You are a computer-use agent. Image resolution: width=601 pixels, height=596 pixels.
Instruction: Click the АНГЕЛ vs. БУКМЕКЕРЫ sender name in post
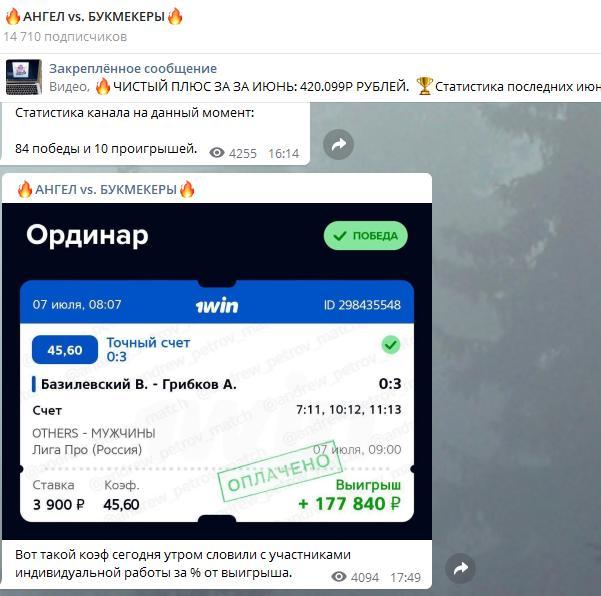[x=106, y=189]
